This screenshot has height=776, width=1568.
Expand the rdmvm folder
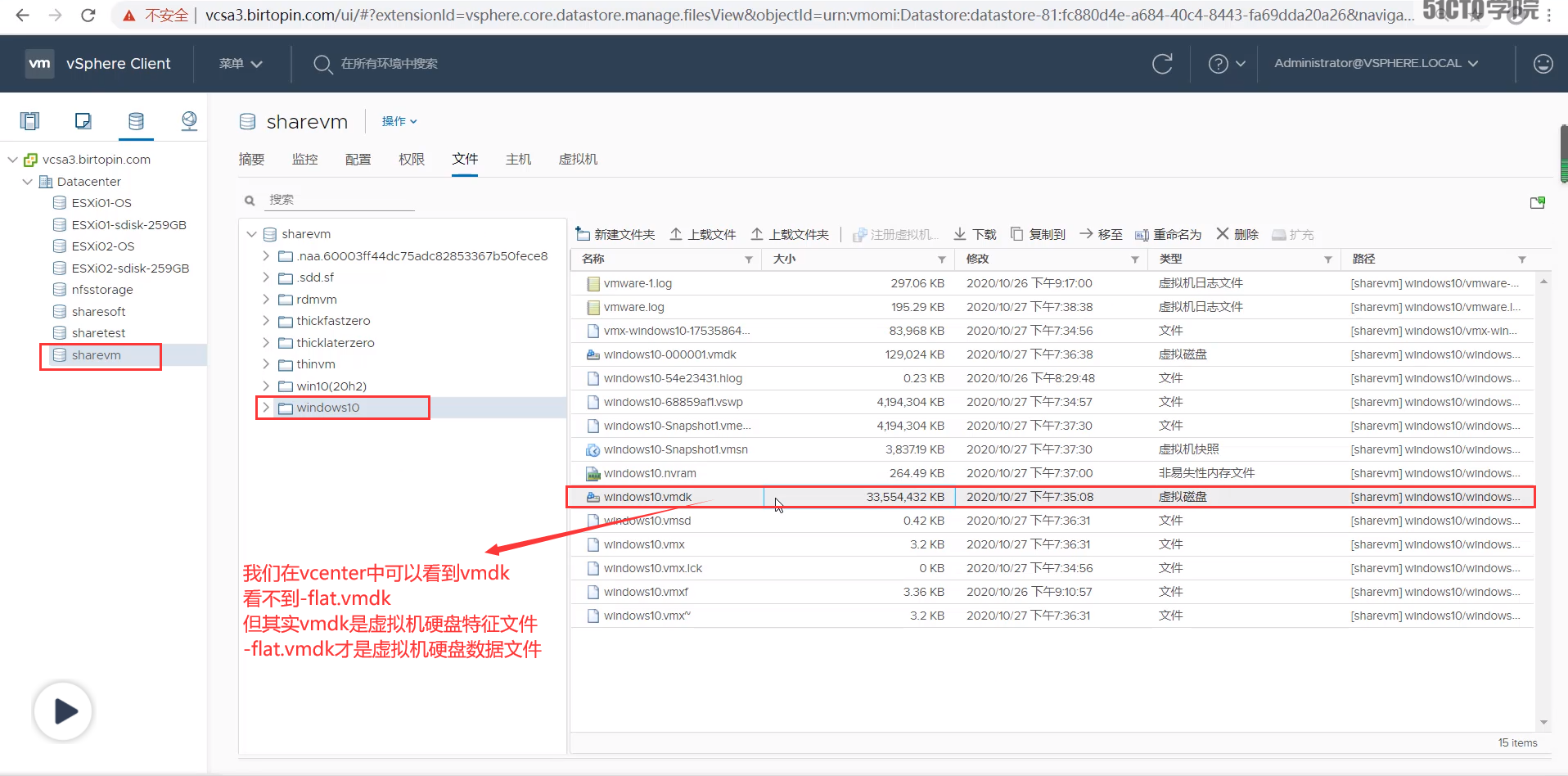coord(266,299)
